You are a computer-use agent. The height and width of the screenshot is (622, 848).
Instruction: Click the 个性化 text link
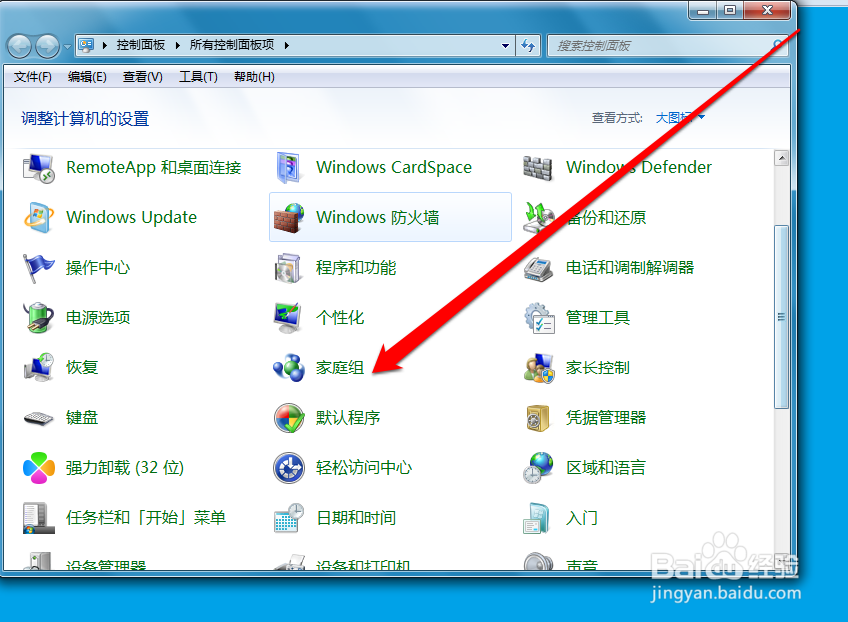click(x=340, y=317)
